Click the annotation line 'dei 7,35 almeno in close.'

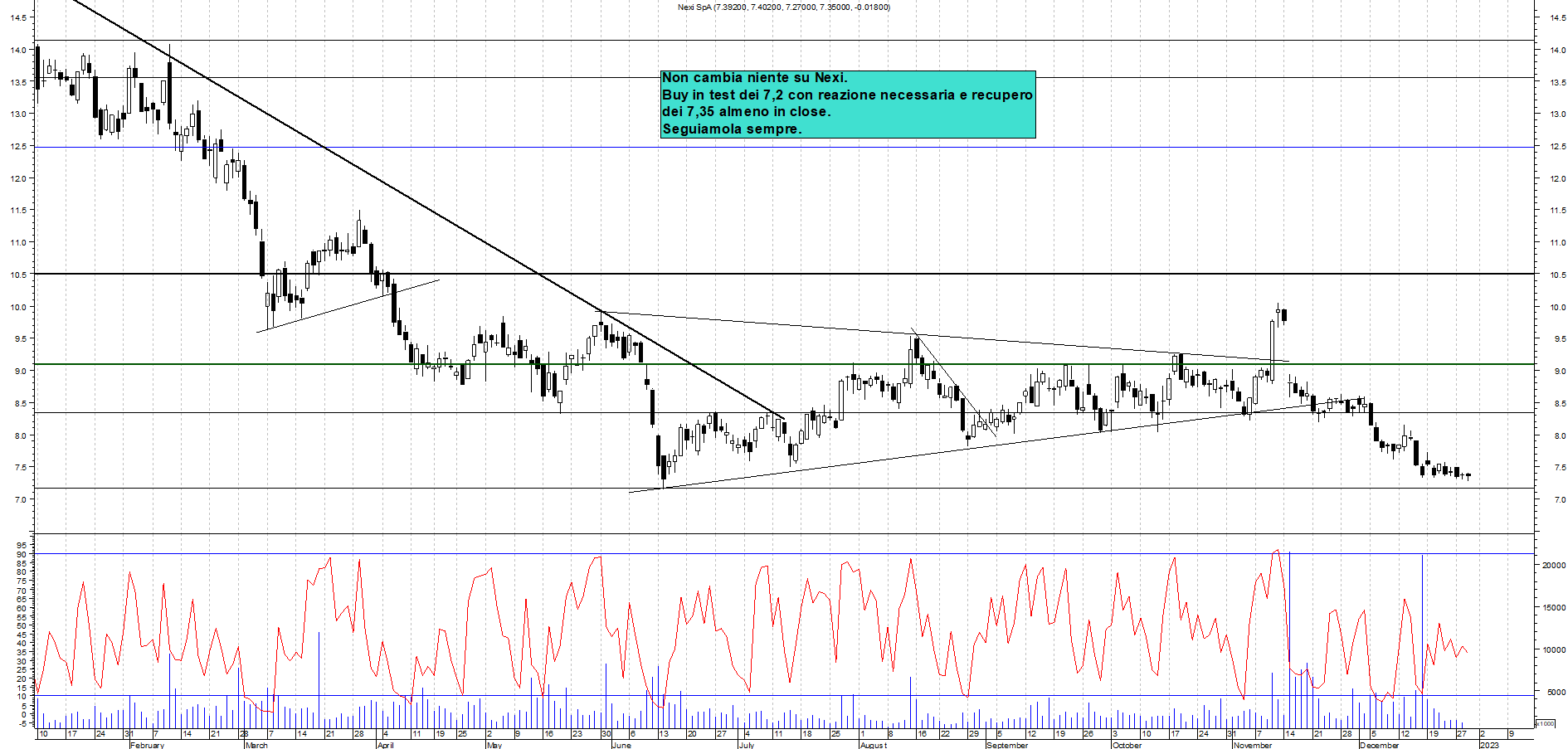[x=746, y=111]
